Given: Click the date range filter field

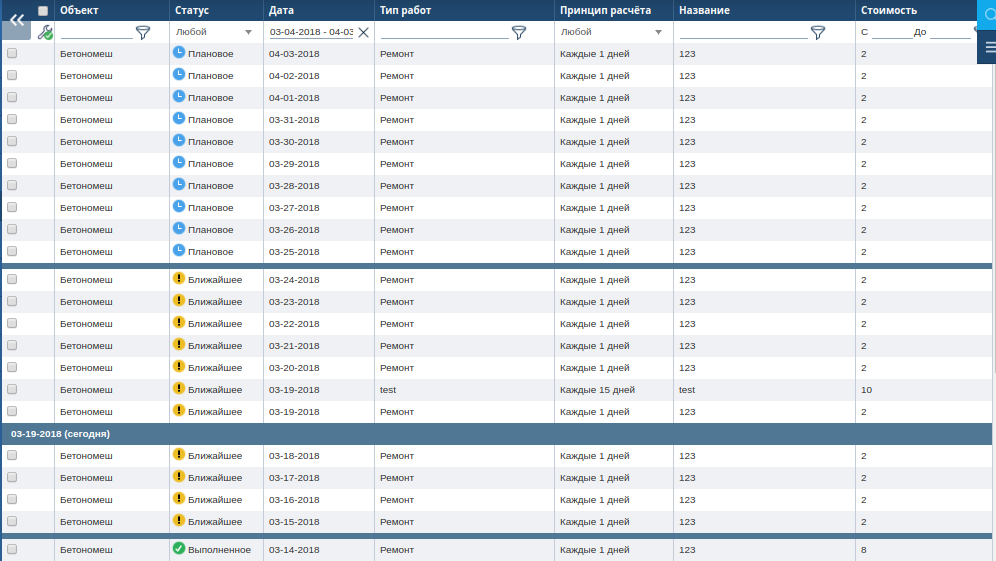Looking at the screenshot, I should click(311, 32).
